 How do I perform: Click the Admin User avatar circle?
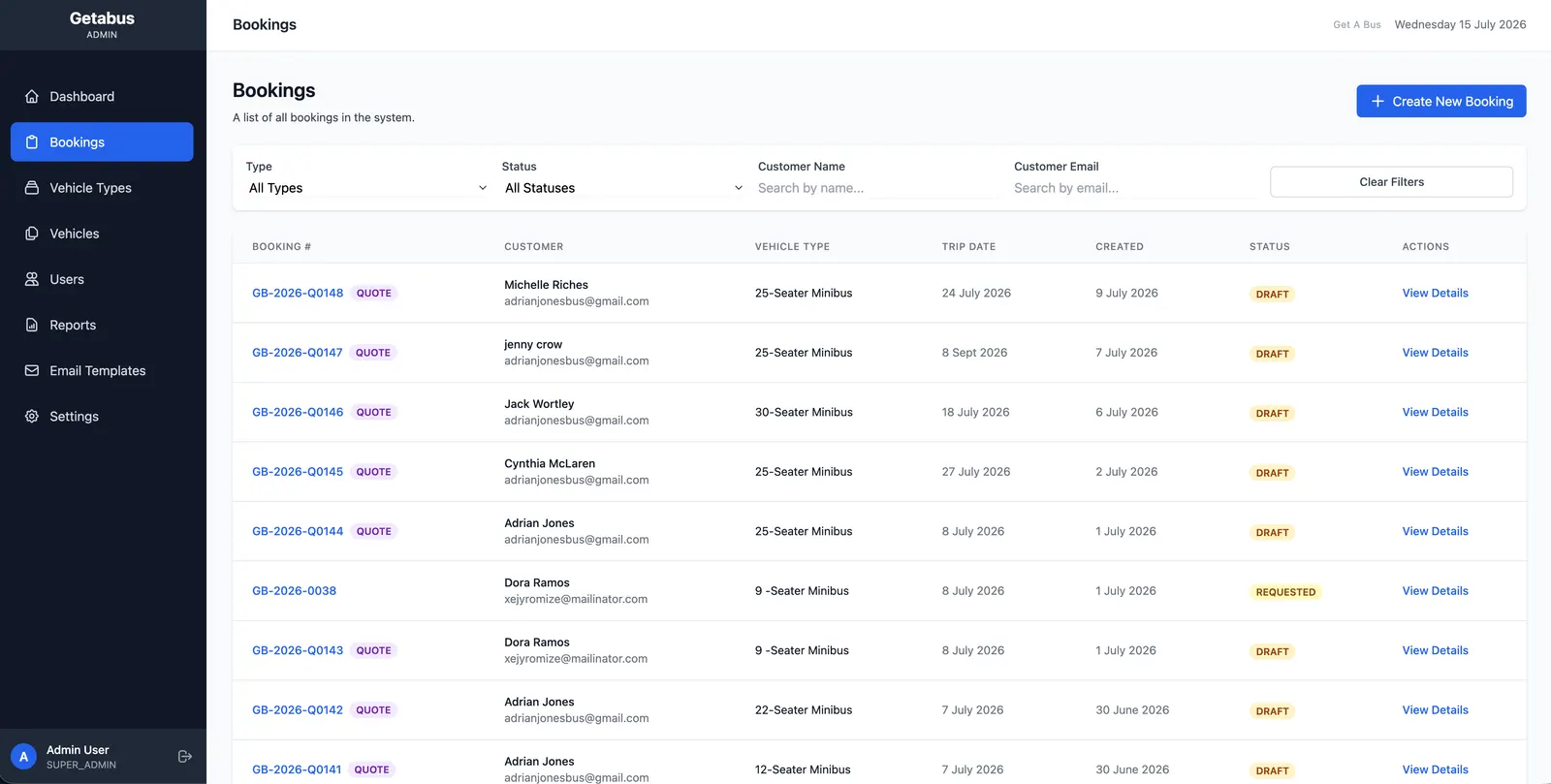[23, 757]
